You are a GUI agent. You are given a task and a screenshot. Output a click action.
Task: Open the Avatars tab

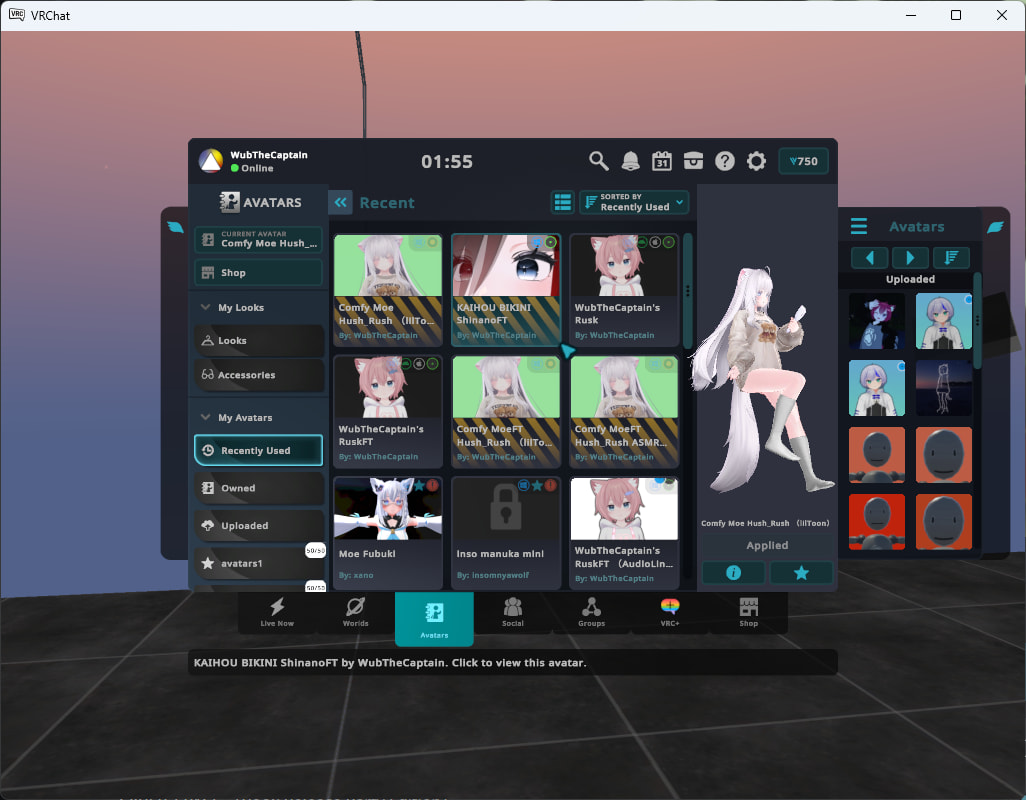pos(434,618)
